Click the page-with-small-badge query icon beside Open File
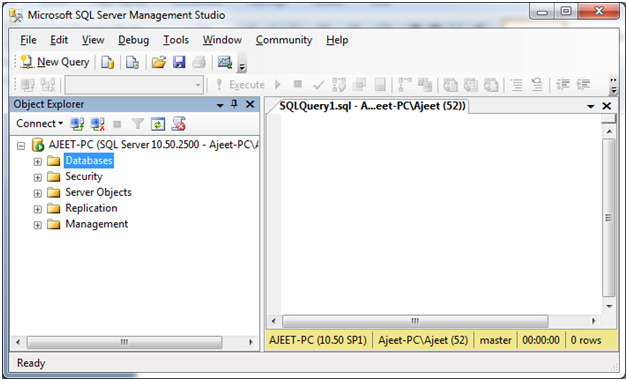 tap(132, 62)
